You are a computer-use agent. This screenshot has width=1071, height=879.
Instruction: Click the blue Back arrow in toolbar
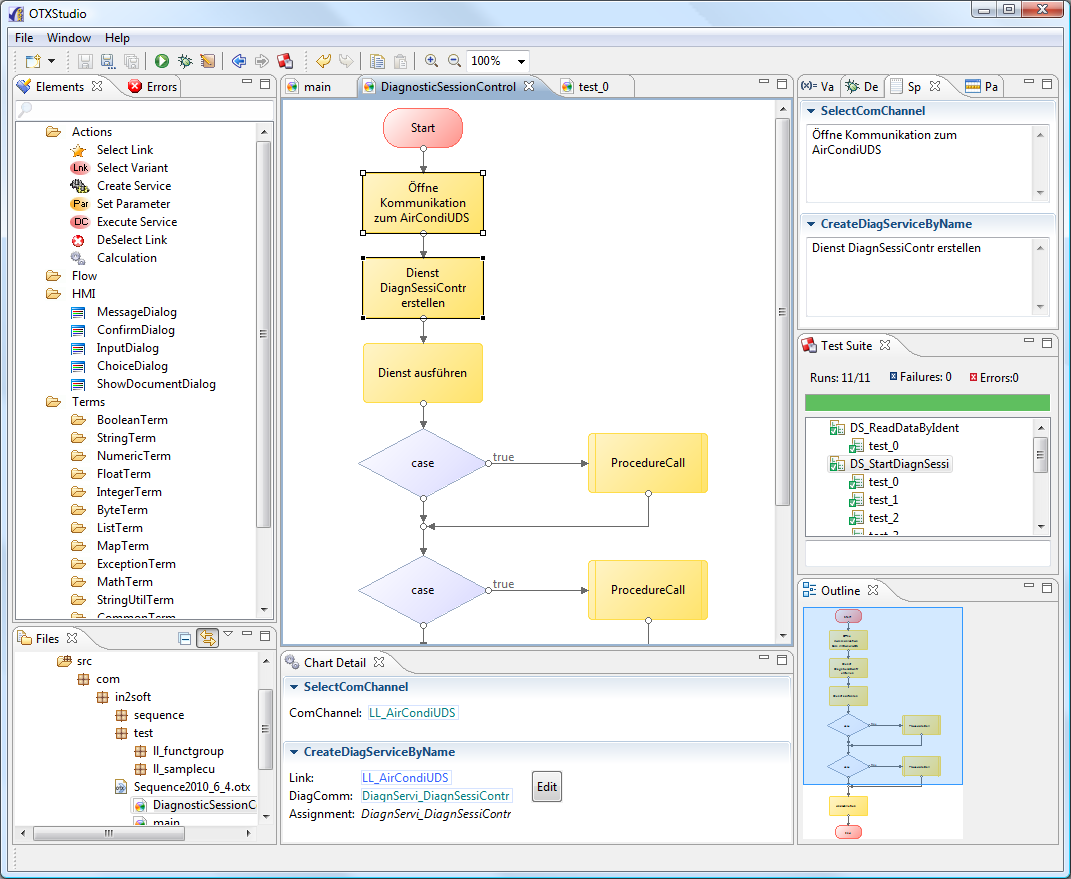(x=238, y=61)
